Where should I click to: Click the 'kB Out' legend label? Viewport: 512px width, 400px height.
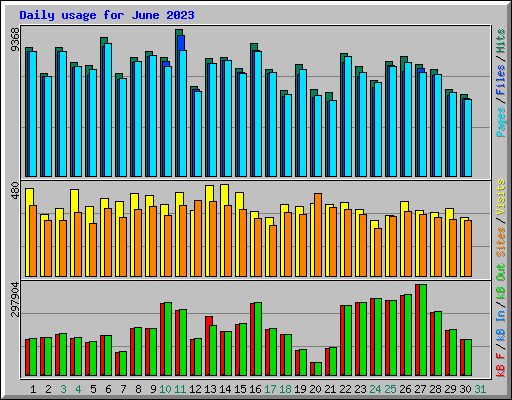click(x=500, y=281)
